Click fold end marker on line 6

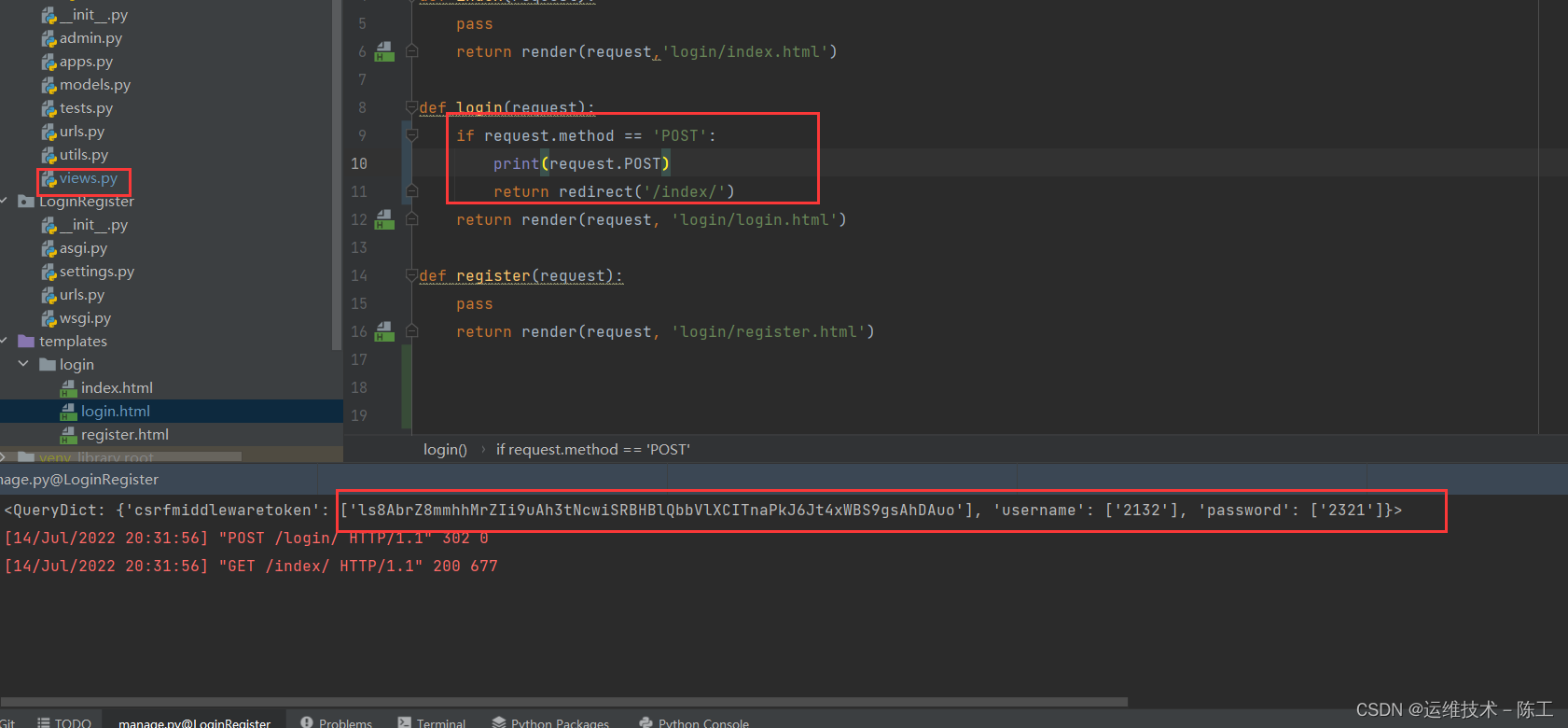click(411, 52)
